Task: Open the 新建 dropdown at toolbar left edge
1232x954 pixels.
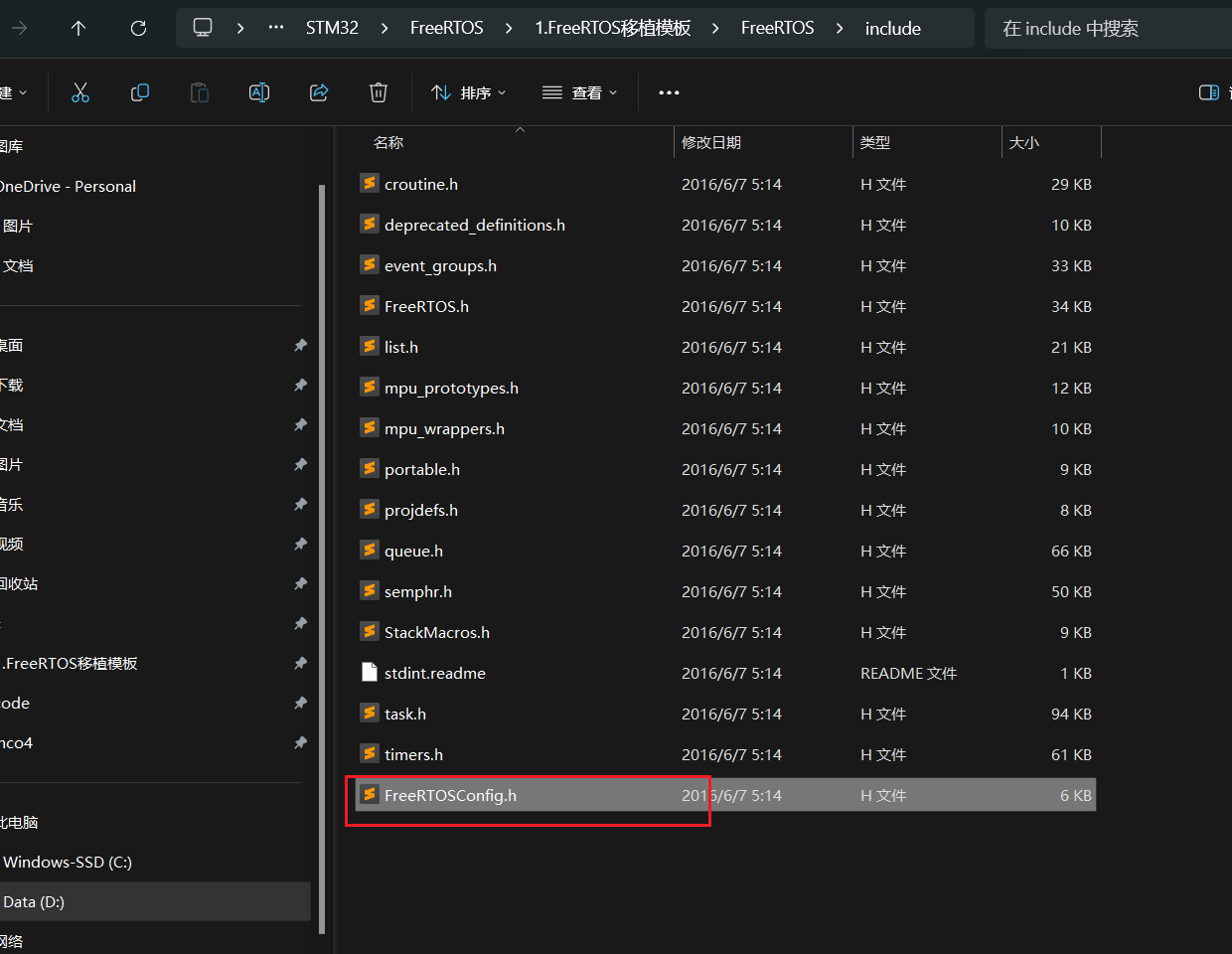Action: (14, 92)
